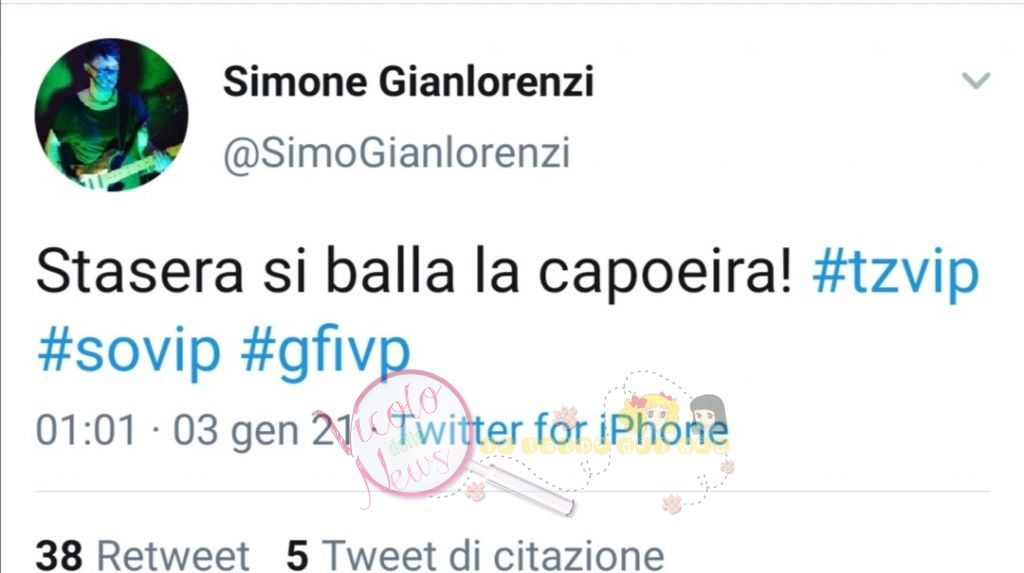The height and width of the screenshot is (573, 1024).
Task: Select the tweet text Stasera si balla
Action: pos(245,271)
